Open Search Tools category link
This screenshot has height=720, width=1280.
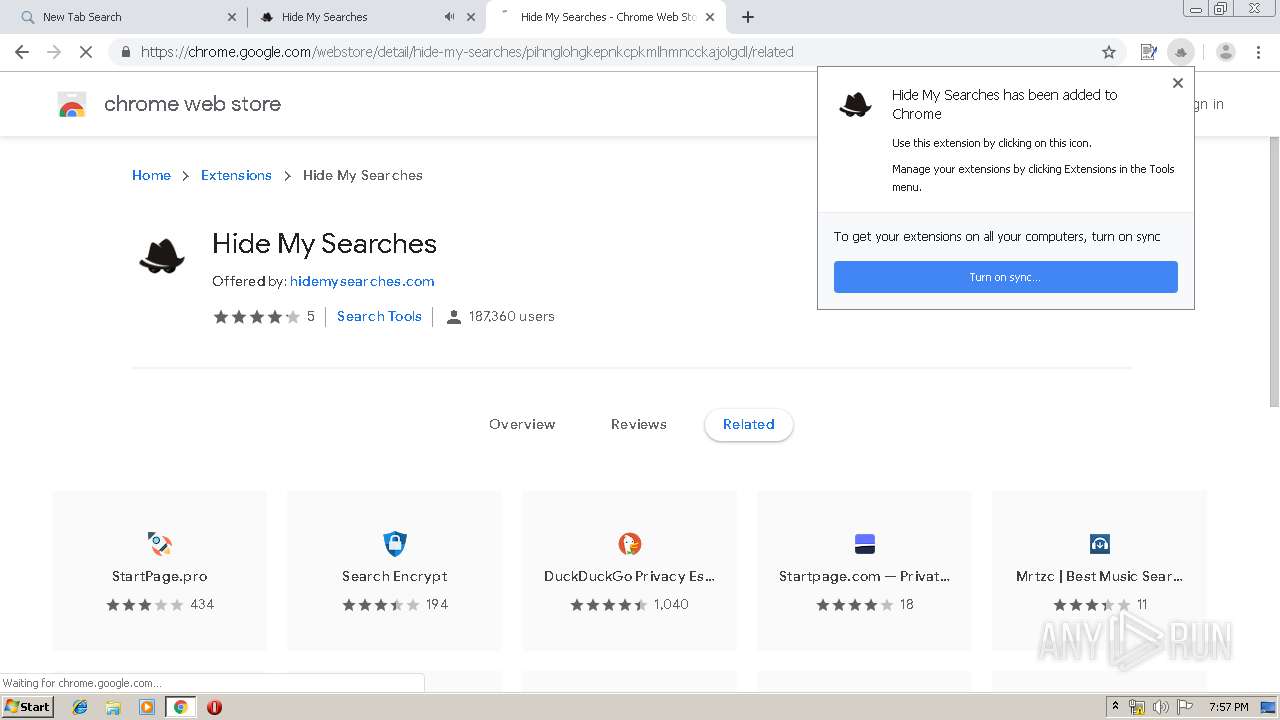coord(379,316)
